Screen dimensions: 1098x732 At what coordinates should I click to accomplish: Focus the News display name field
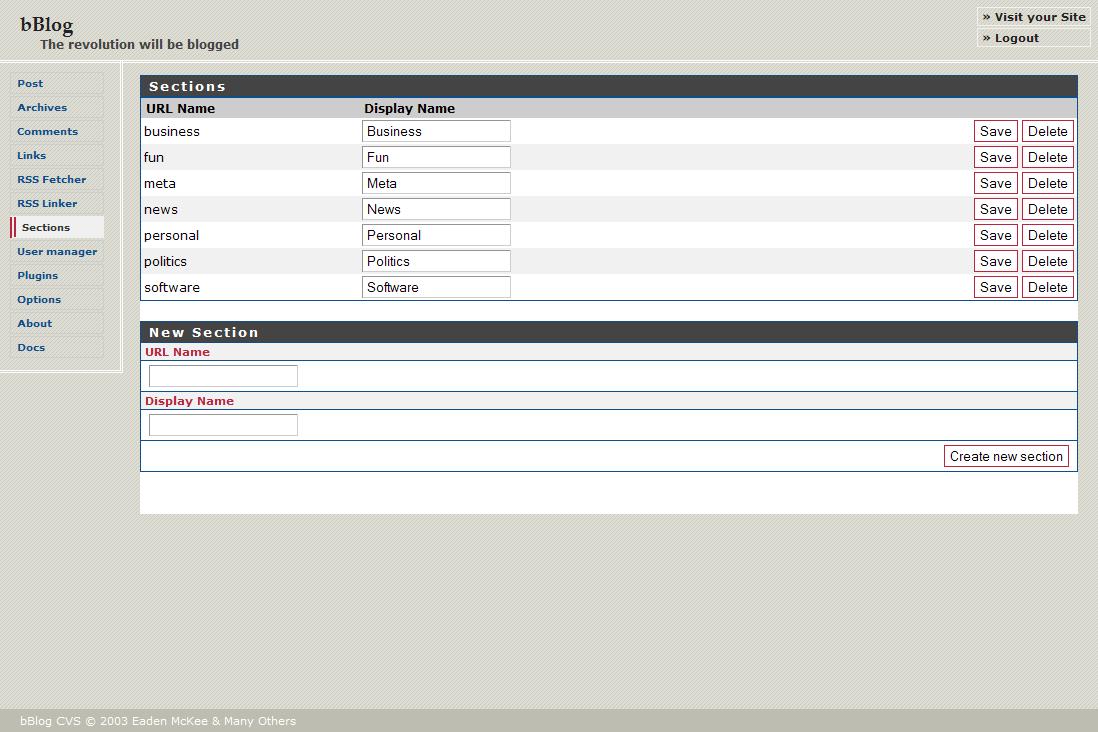[436, 209]
